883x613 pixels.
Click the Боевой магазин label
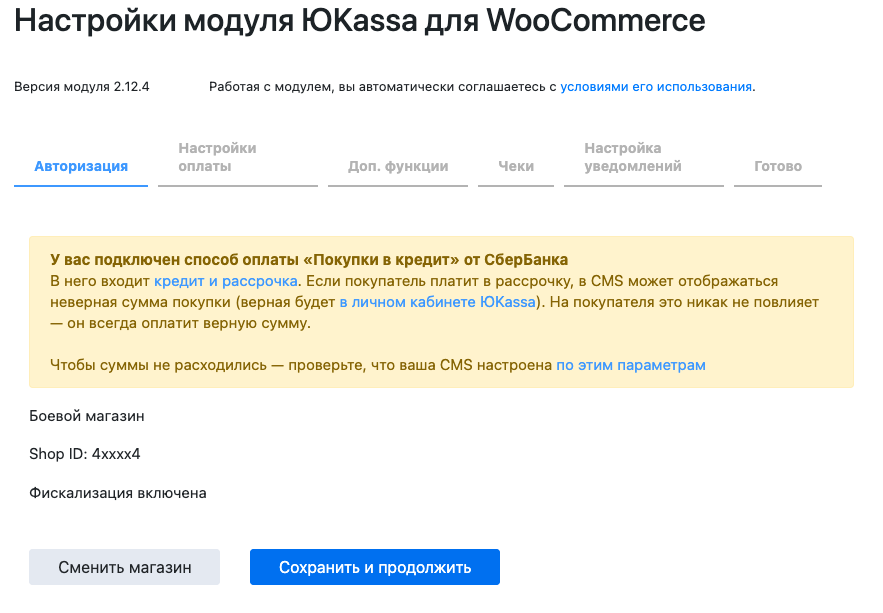pos(87,415)
